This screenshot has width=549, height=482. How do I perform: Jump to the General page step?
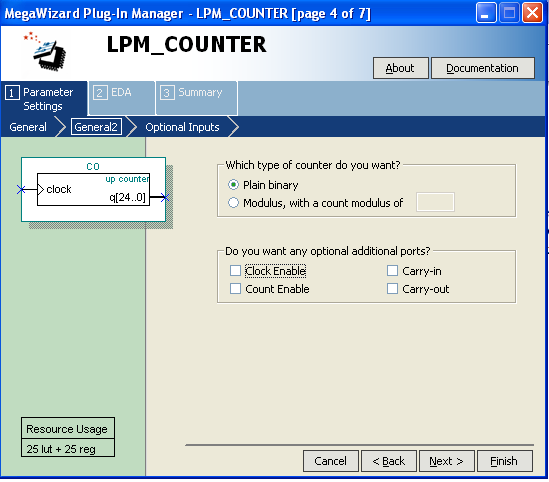point(28,127)
